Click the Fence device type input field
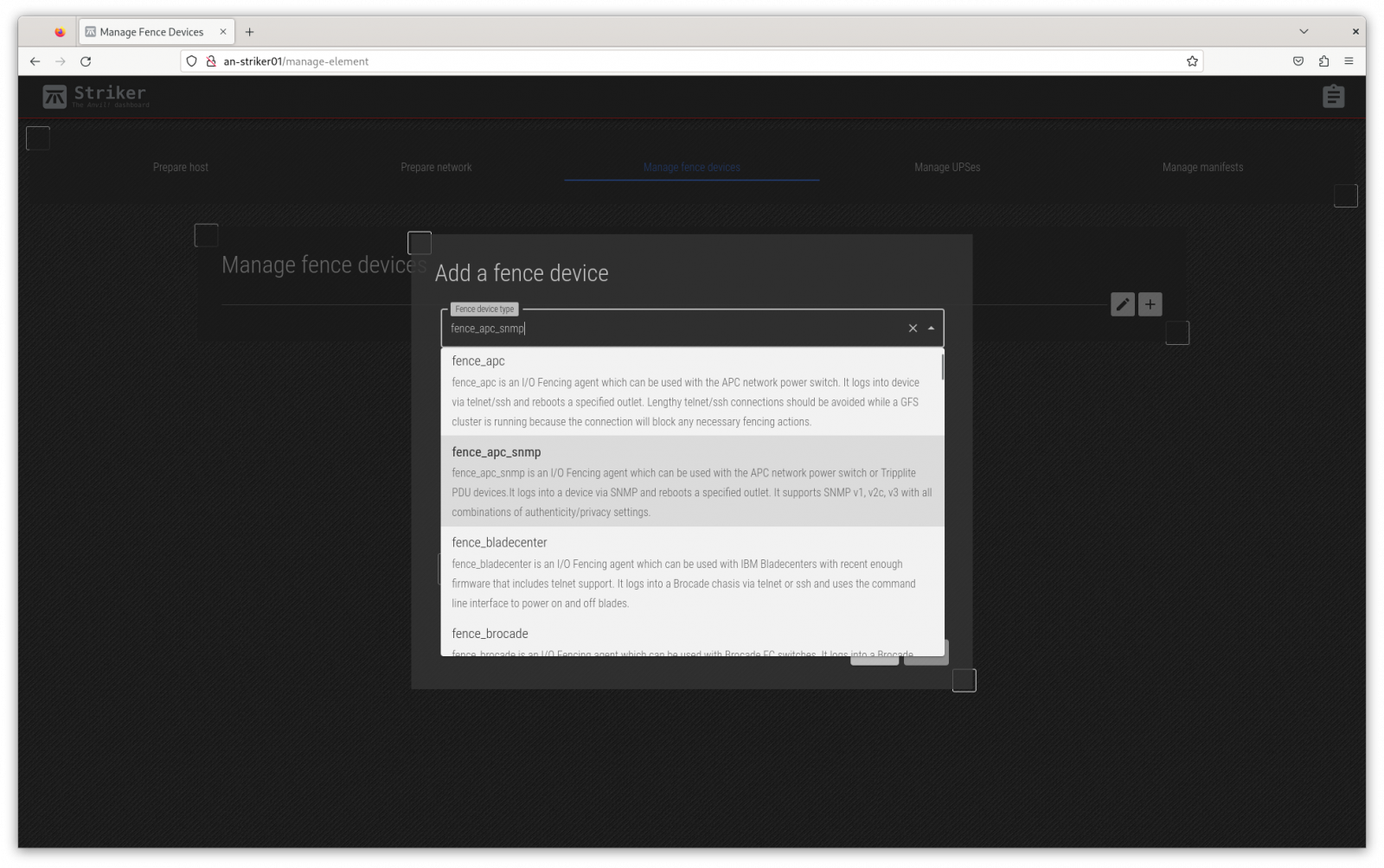The image size is (1384, 868). [675, 329]
